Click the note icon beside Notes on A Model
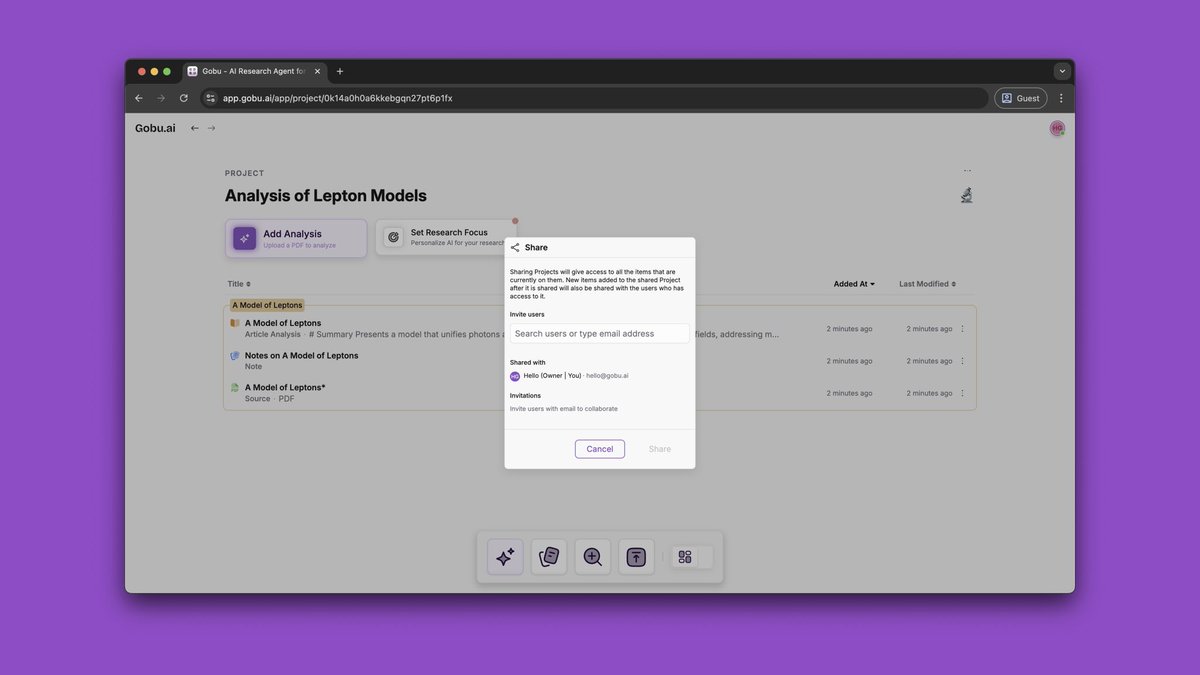 click(235, 355)
